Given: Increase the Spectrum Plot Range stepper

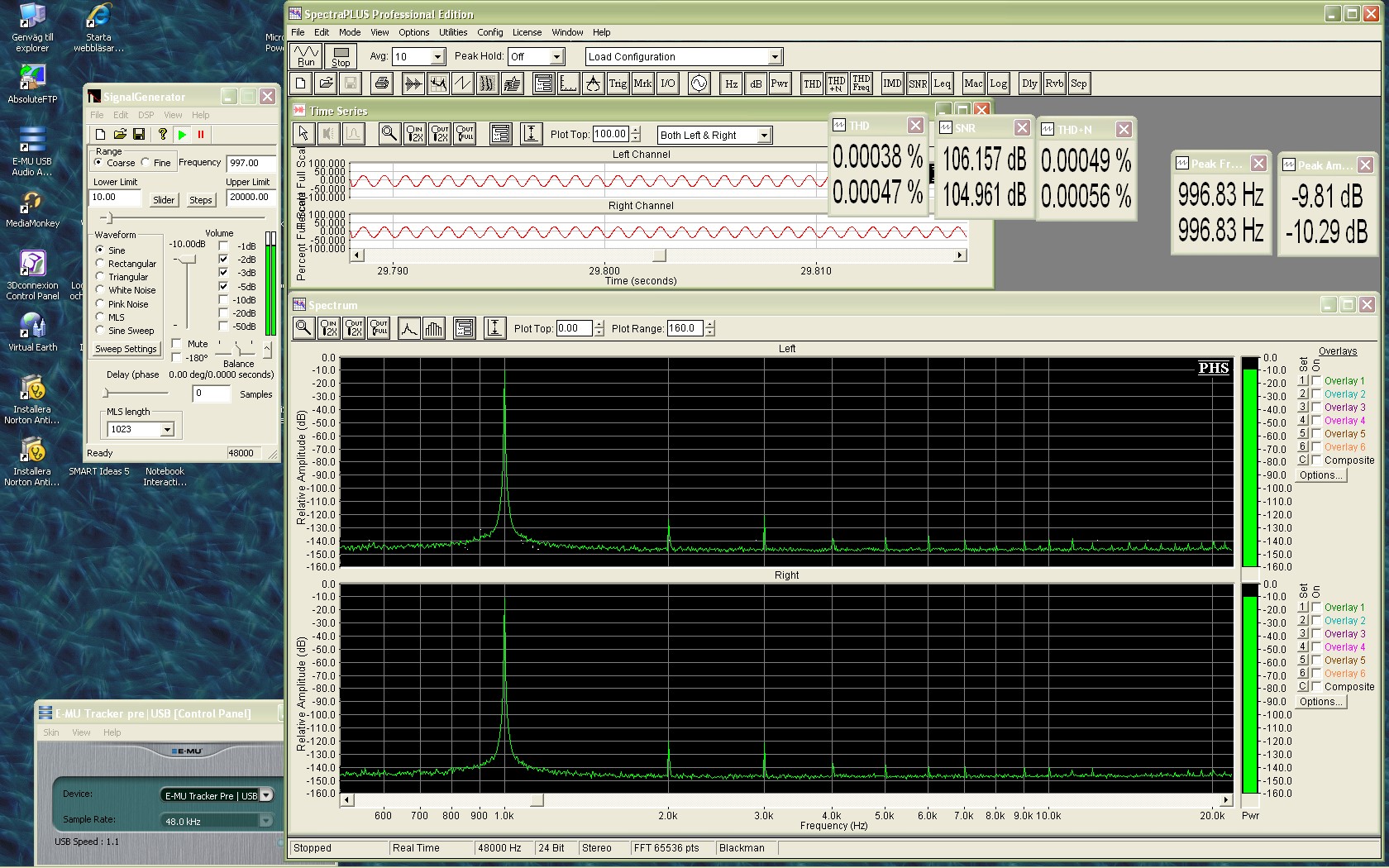Looking at the screenshot, I should tap(709, 324).
